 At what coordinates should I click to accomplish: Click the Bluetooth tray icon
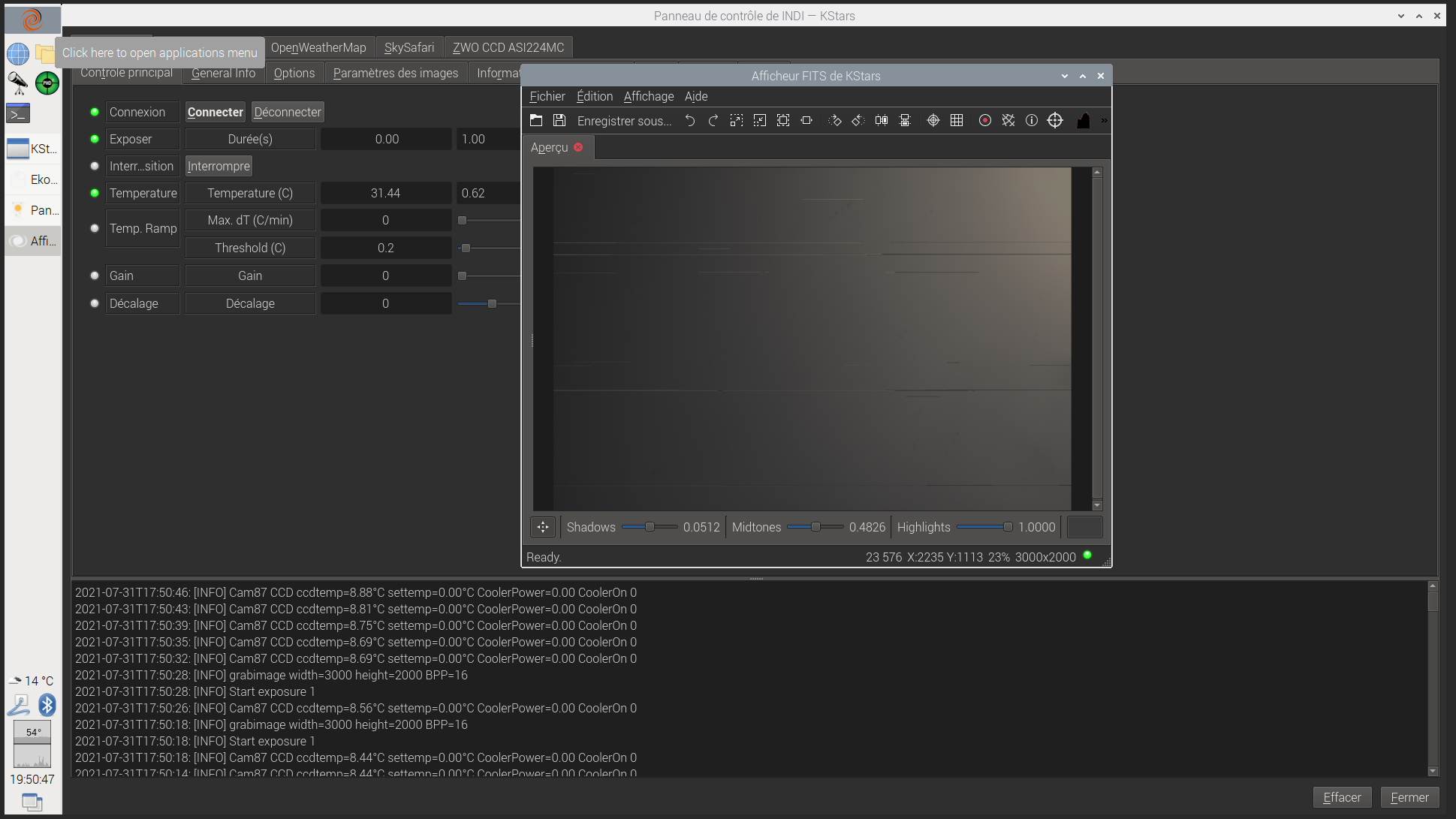tap(47, 704)
